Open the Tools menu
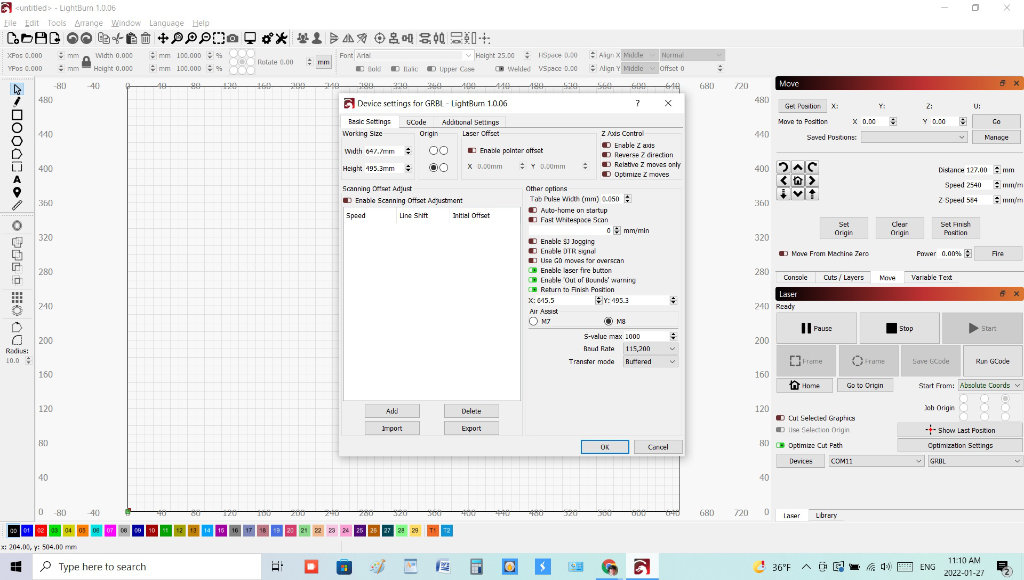1024x580 pixels. pos(57,23)
